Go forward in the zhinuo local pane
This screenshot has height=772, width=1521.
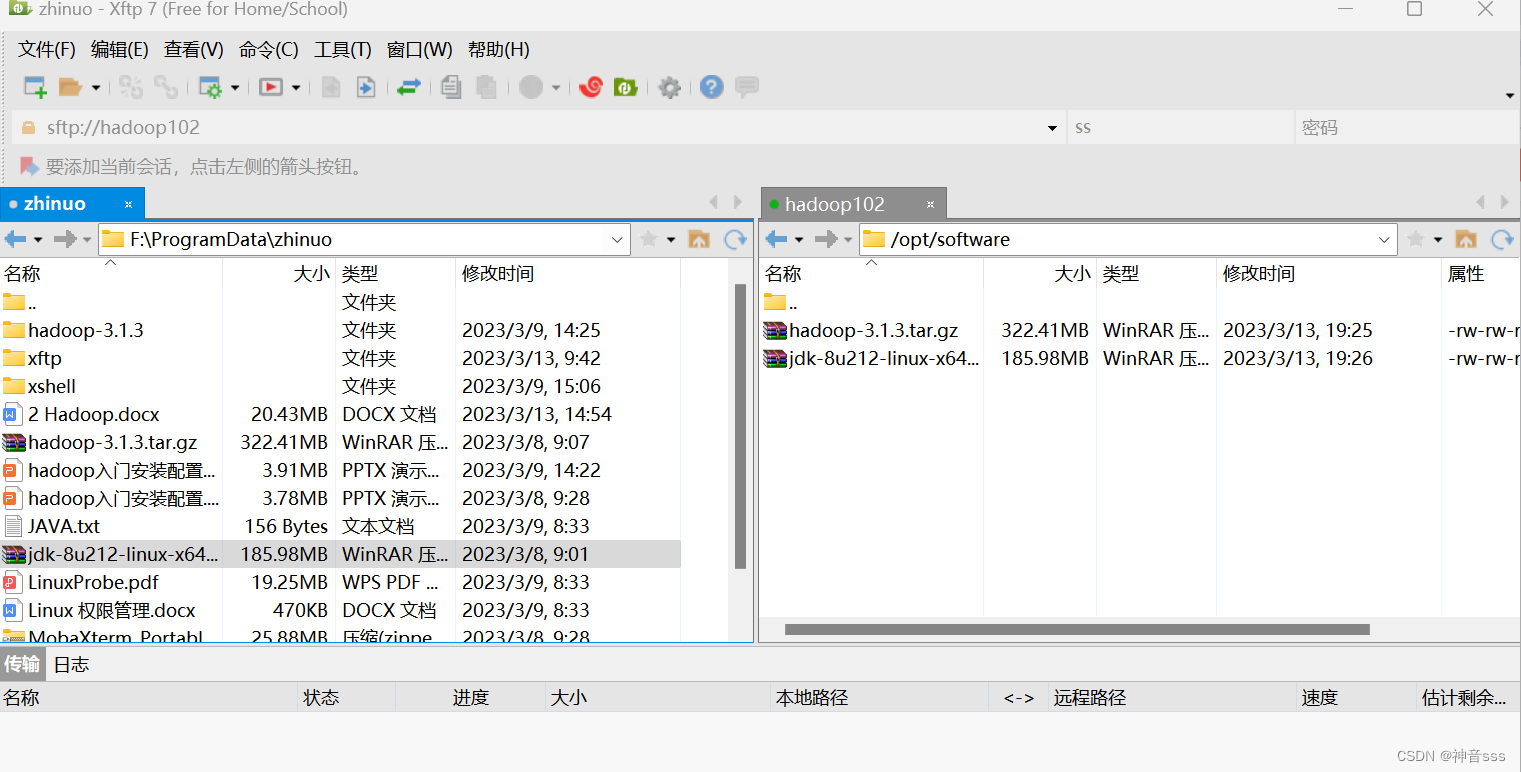(65, 239)
